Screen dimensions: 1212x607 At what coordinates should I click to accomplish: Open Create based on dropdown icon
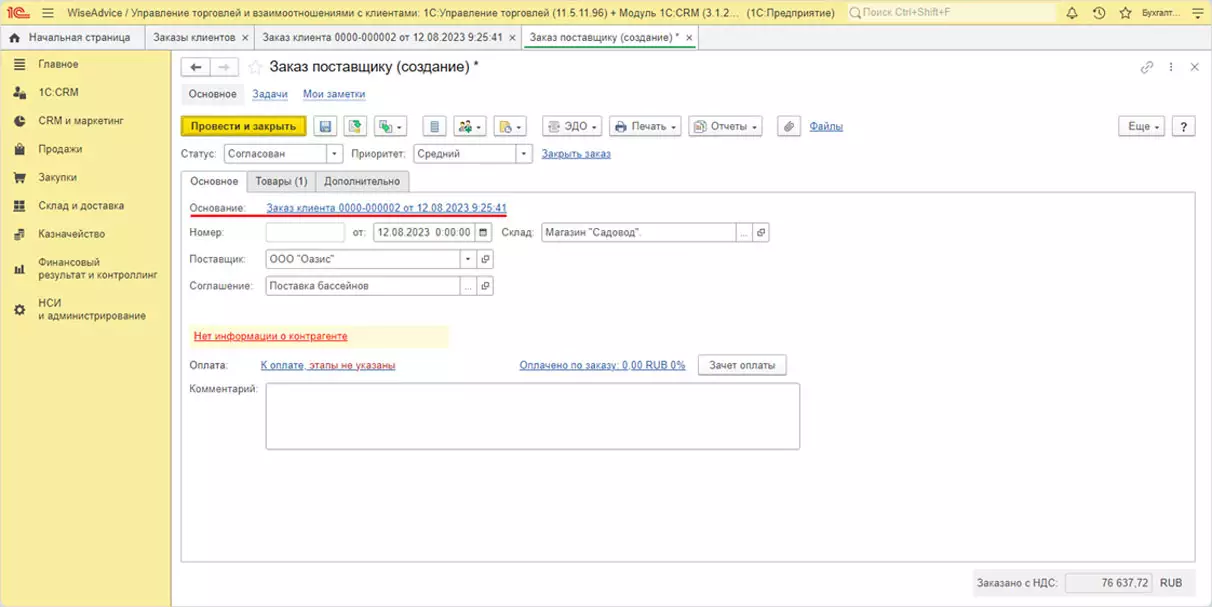(390, 126)
